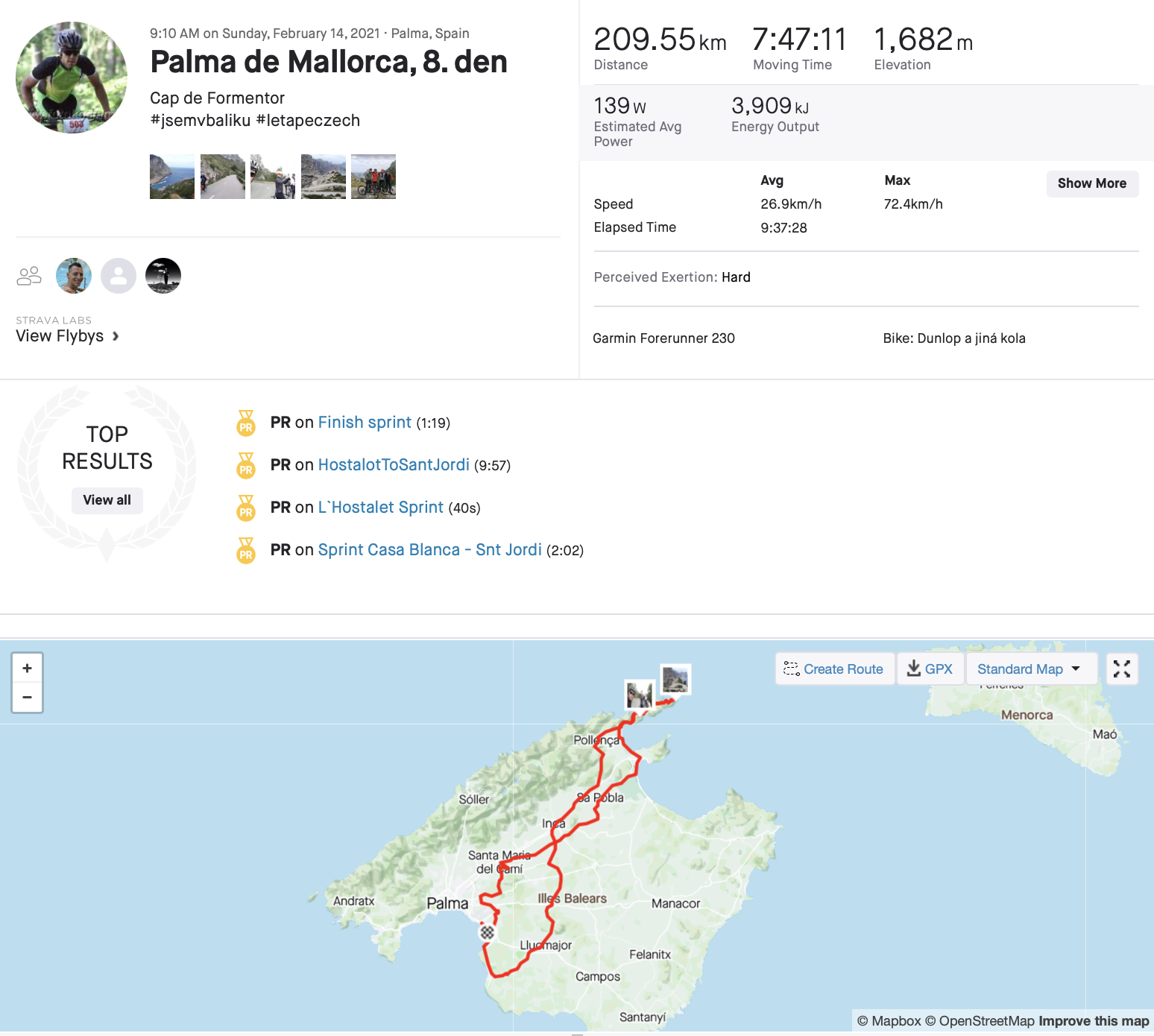This screenshot has width=1154, height=1036.
Task: Open the L`Hostalet Sprint segment
Action: [380, 508]
